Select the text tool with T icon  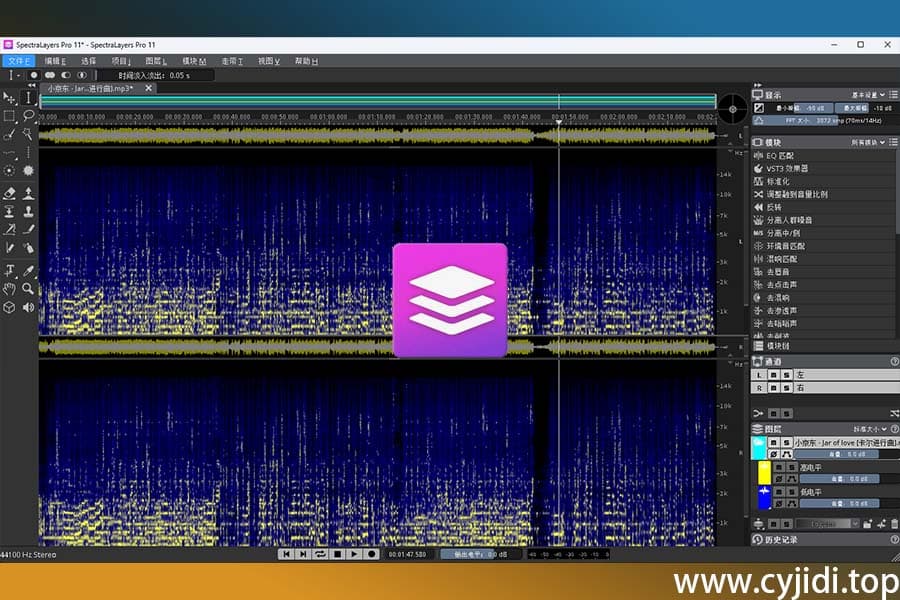click(x=9, y=270)
